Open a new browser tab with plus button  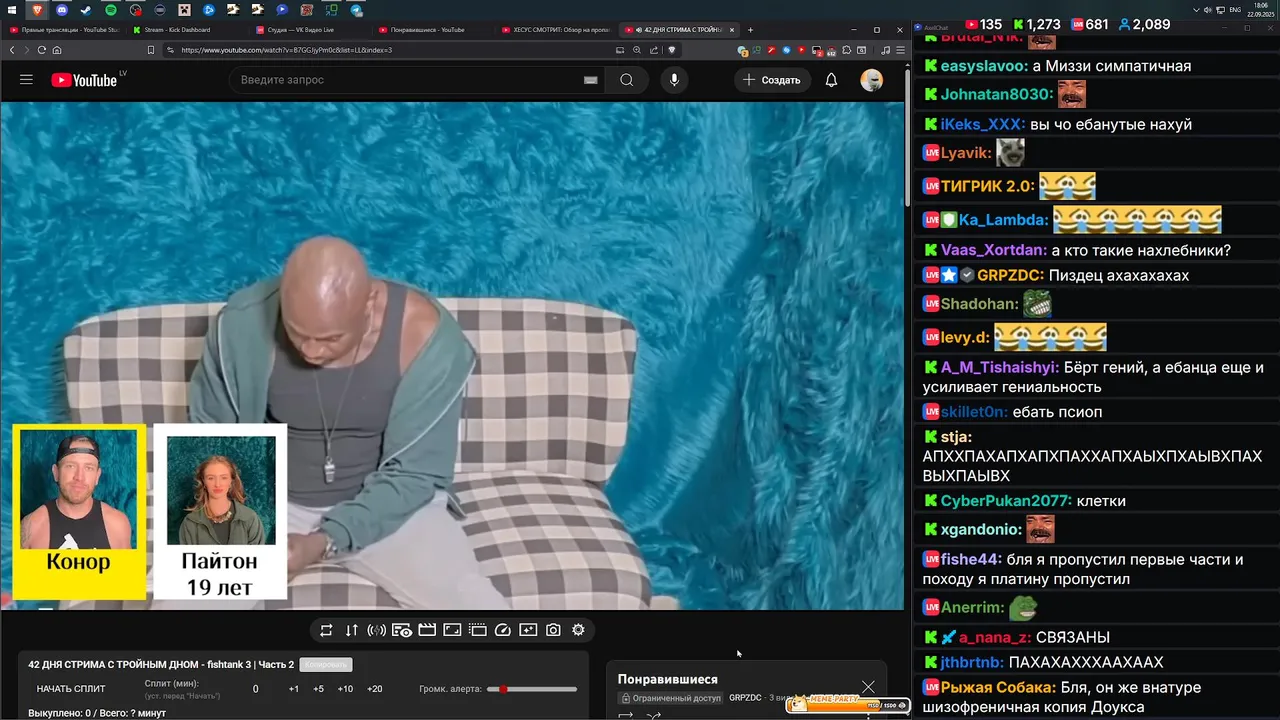pos(750,30)
